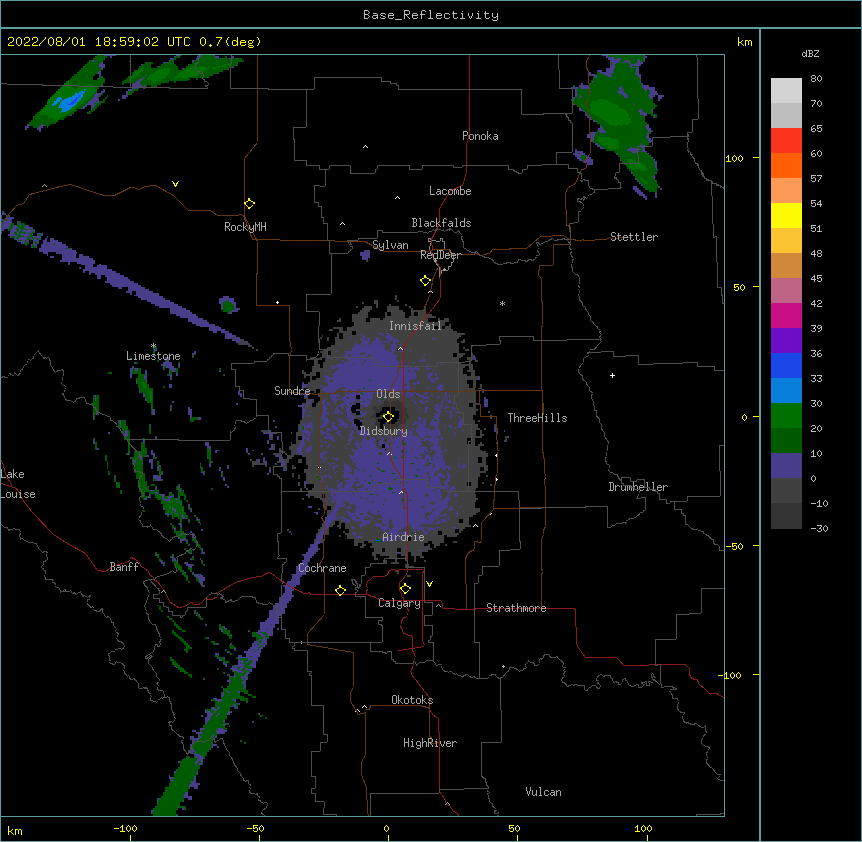Click the Lake Louise label at left edge
The width and height of the screenshot is (862, 842).
(x=18, y=484)
